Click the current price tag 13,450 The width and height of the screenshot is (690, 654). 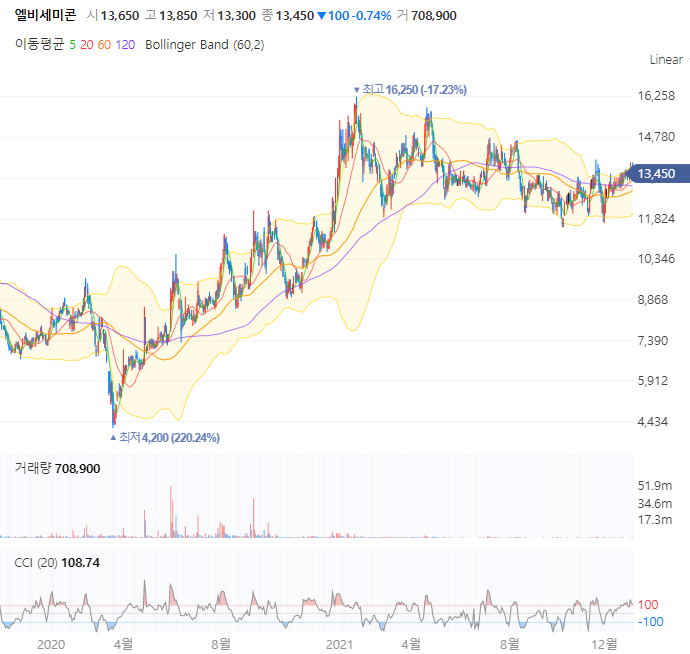[x=657, y=174]
